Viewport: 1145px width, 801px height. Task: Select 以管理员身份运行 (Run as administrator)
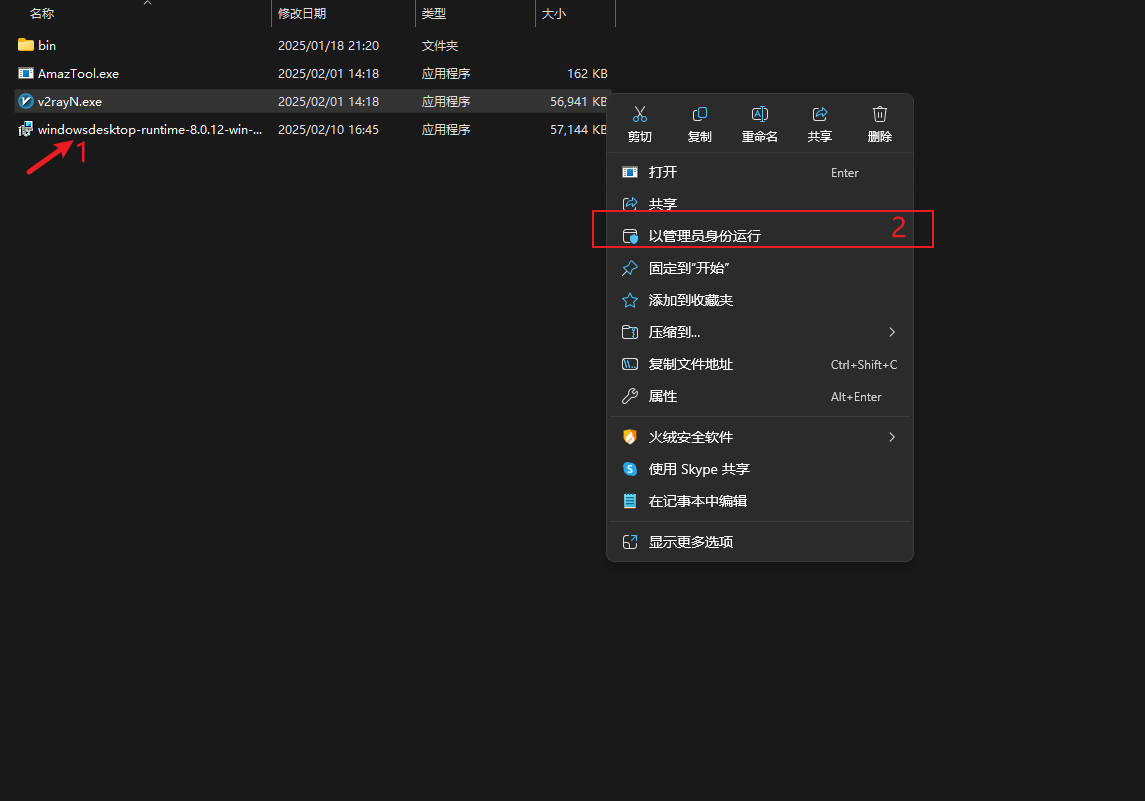[704, 236]
